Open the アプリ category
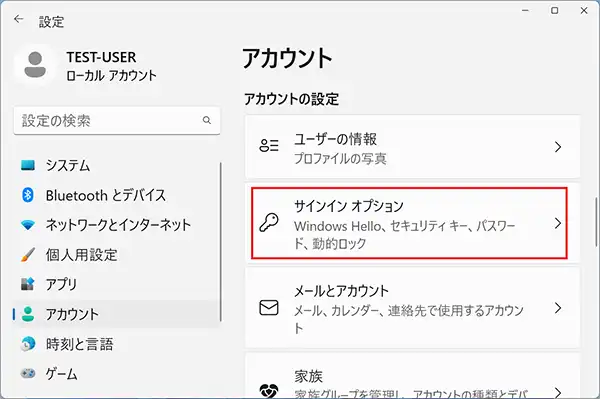 (117, 284)
